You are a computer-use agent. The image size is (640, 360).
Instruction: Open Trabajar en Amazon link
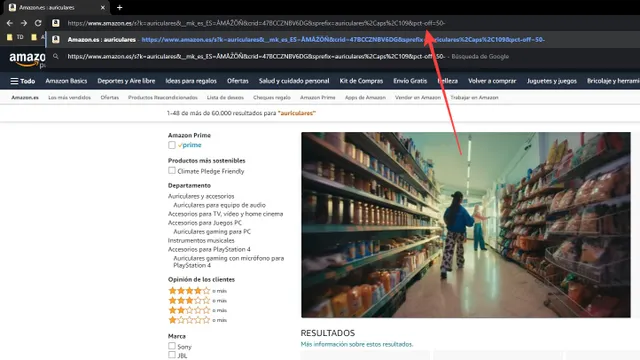[x=474, y=98]
